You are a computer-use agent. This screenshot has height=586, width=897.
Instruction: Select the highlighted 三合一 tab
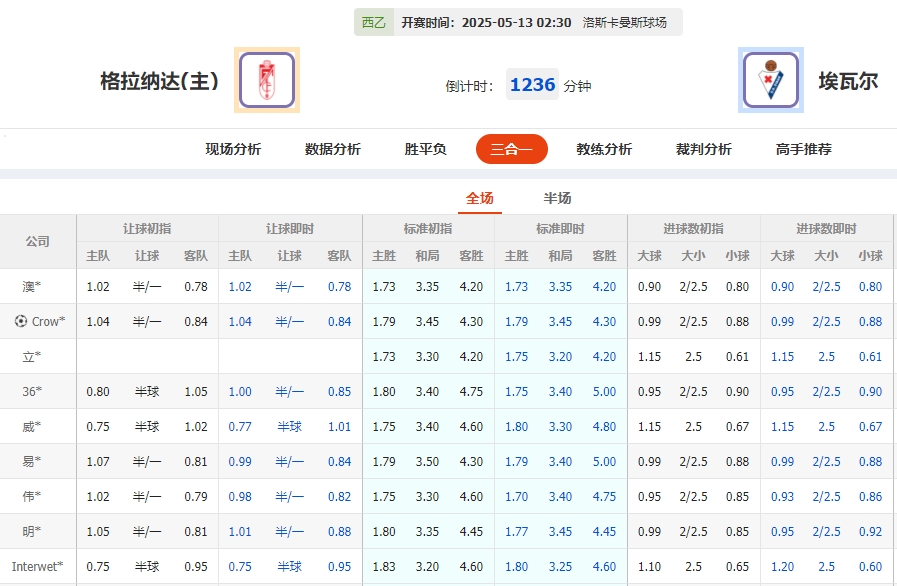click(511, 147)
